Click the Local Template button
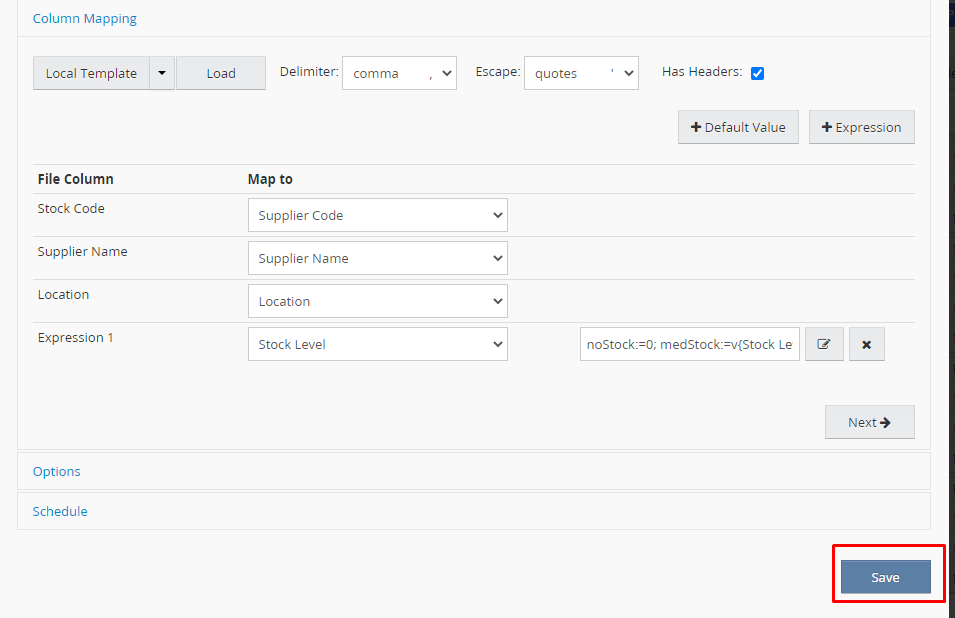 point(91,73)
